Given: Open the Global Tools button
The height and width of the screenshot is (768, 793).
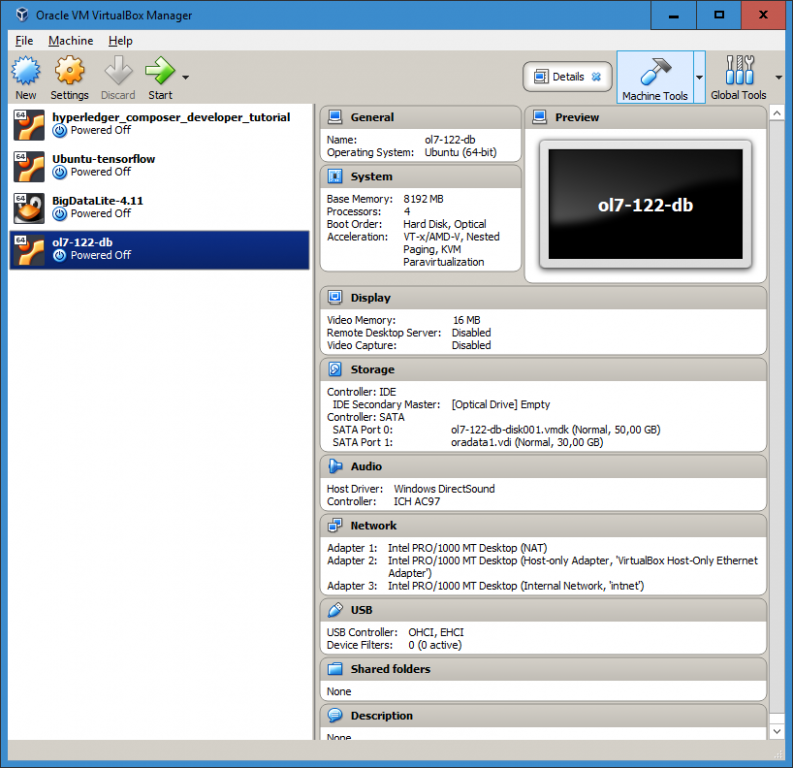Looking at the screenshot, I should pyautogui.click(x=738, y=77).
